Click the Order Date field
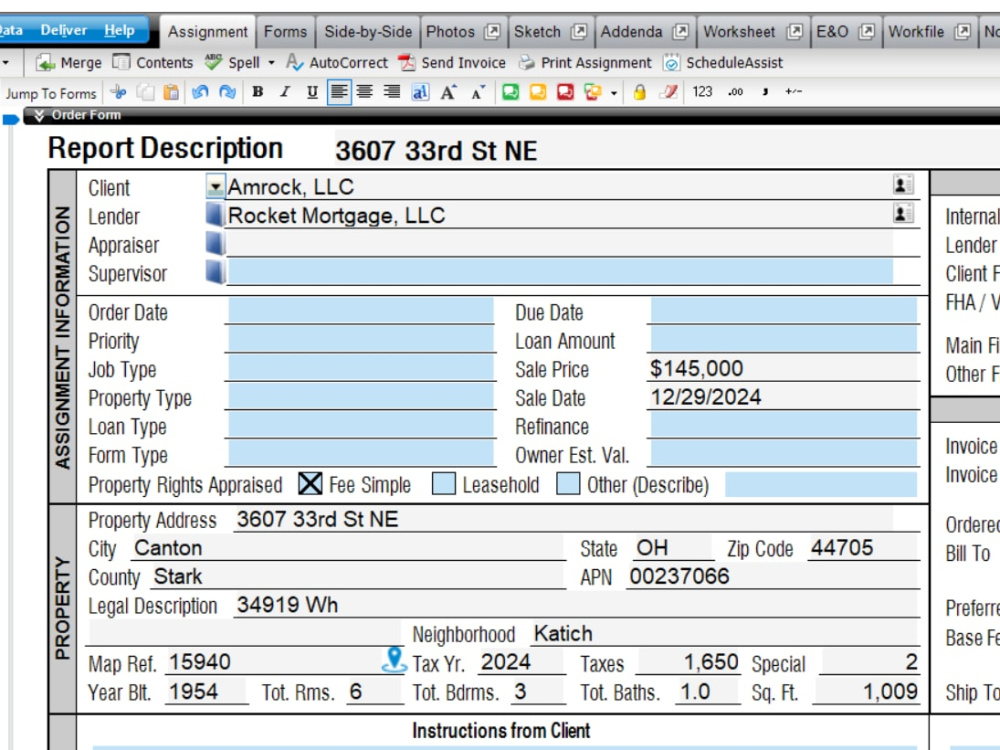Screen dimensions: 1000x750 tap(360, 311)
